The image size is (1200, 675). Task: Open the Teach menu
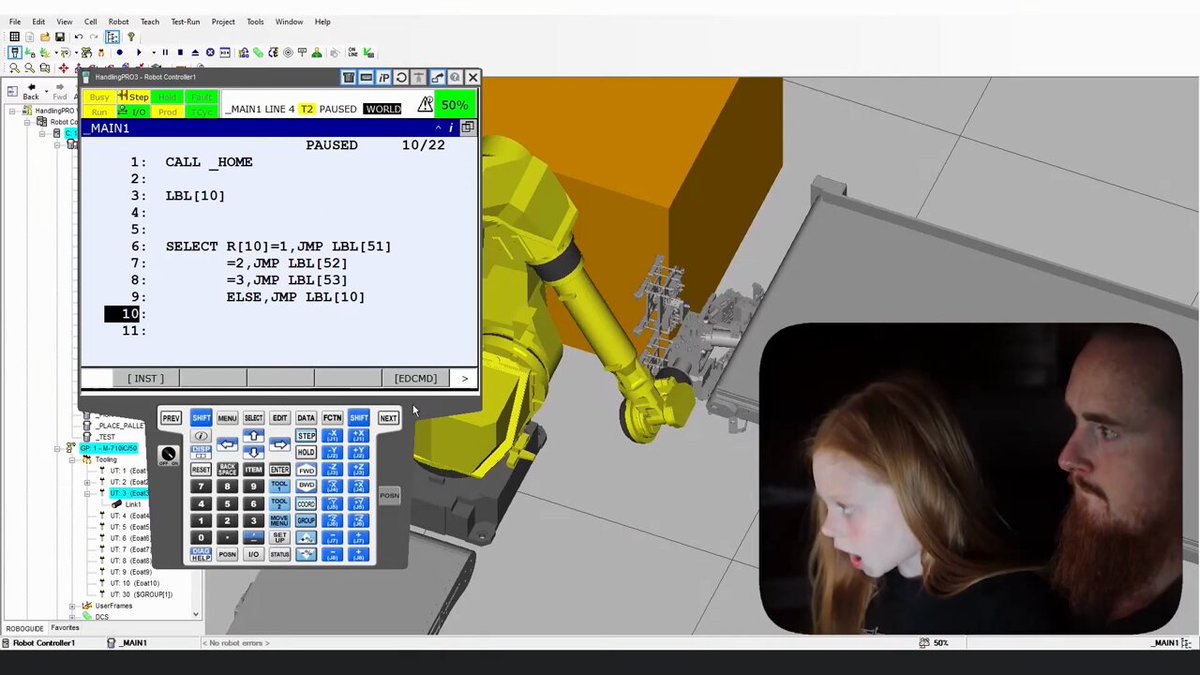pos(149,21)
